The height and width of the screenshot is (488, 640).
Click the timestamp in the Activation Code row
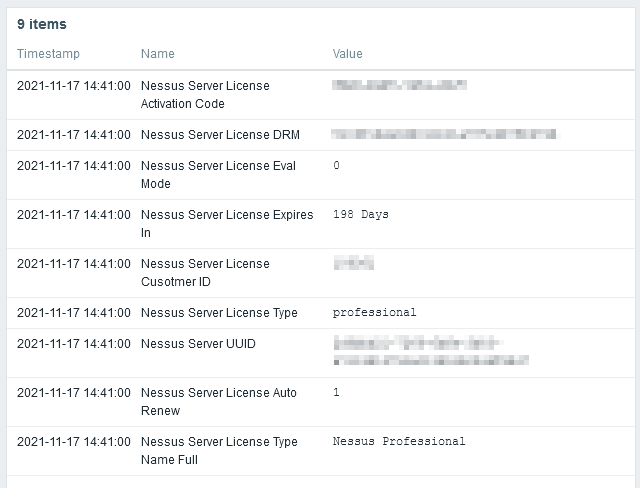click(x=73, y=86)
